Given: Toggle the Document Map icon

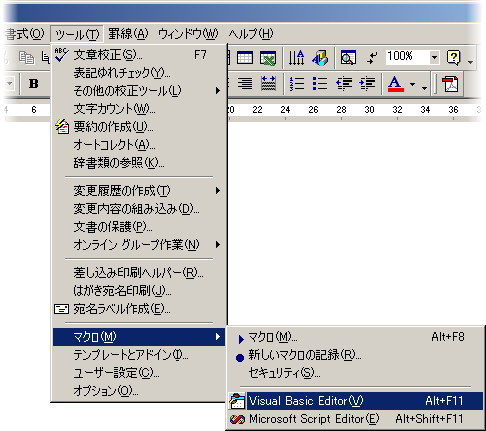Looking at the screenshot, I should click(x=348, y=58).
